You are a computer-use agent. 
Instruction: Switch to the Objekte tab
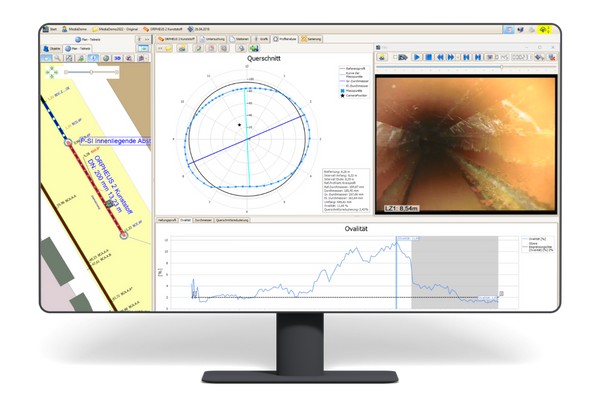click(52, 49)
